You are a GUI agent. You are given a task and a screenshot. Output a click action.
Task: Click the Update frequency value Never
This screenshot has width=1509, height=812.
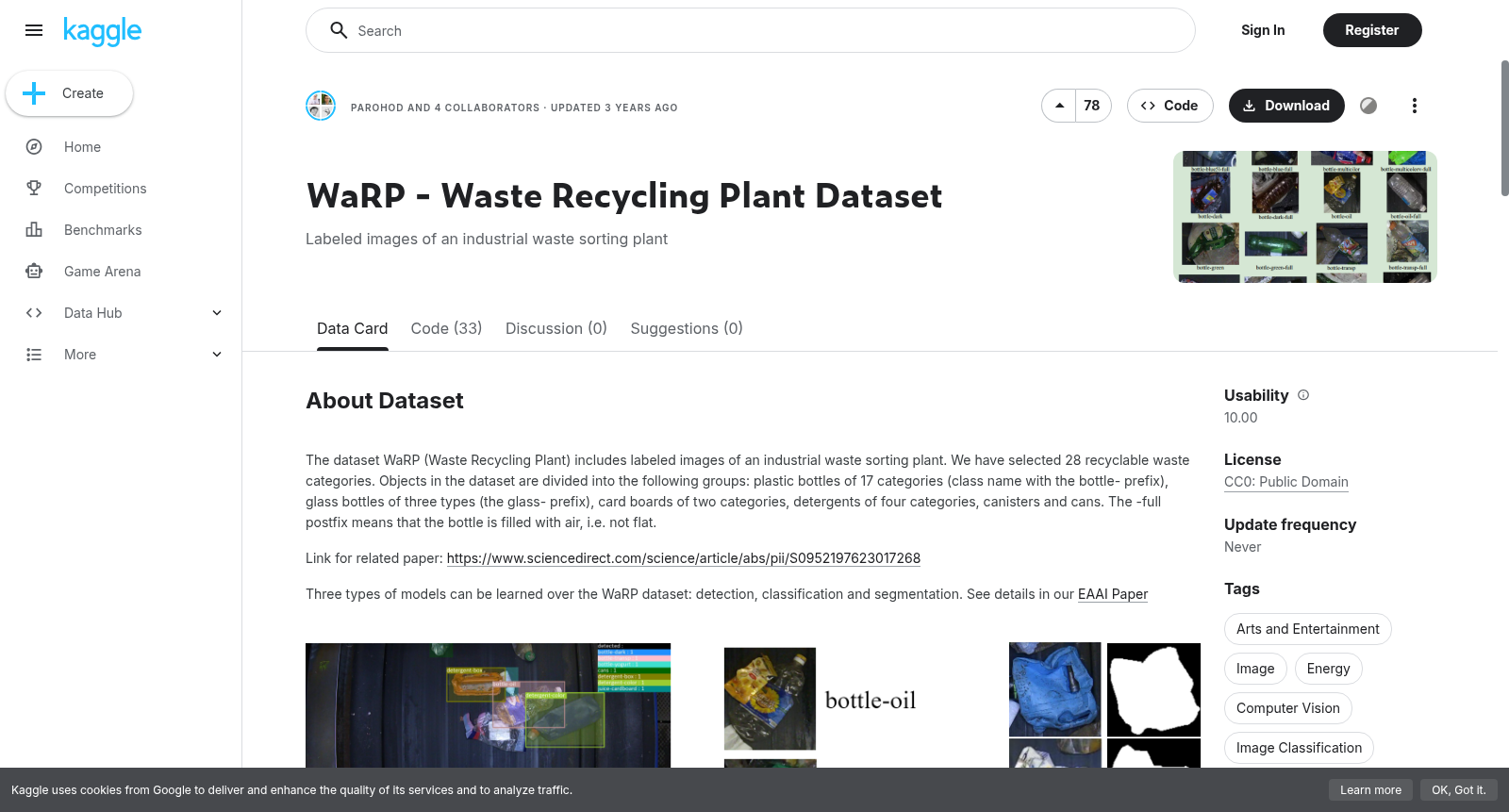[1242, 547]
